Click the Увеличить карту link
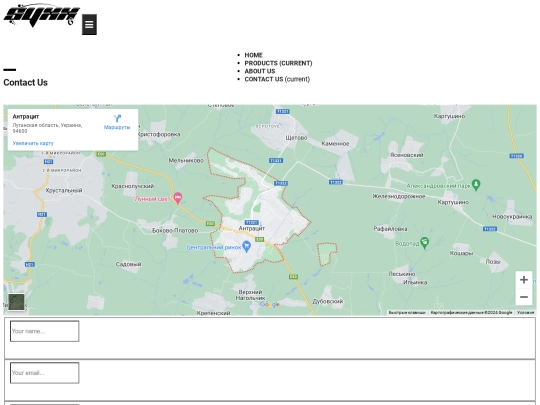The height and width of the screenshot is (405, 540). [33, 143]
